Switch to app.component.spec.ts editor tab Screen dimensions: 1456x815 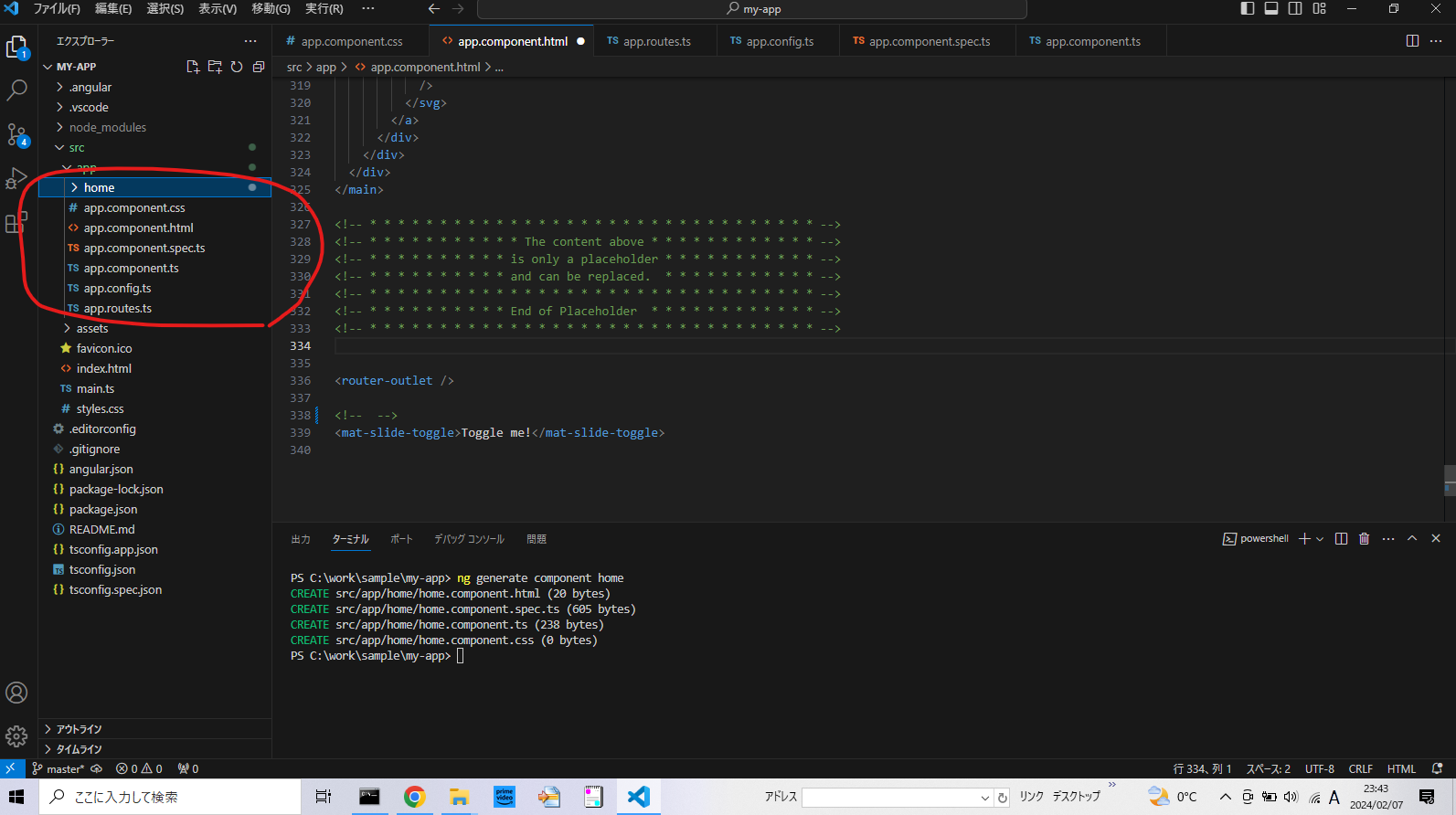929,41
